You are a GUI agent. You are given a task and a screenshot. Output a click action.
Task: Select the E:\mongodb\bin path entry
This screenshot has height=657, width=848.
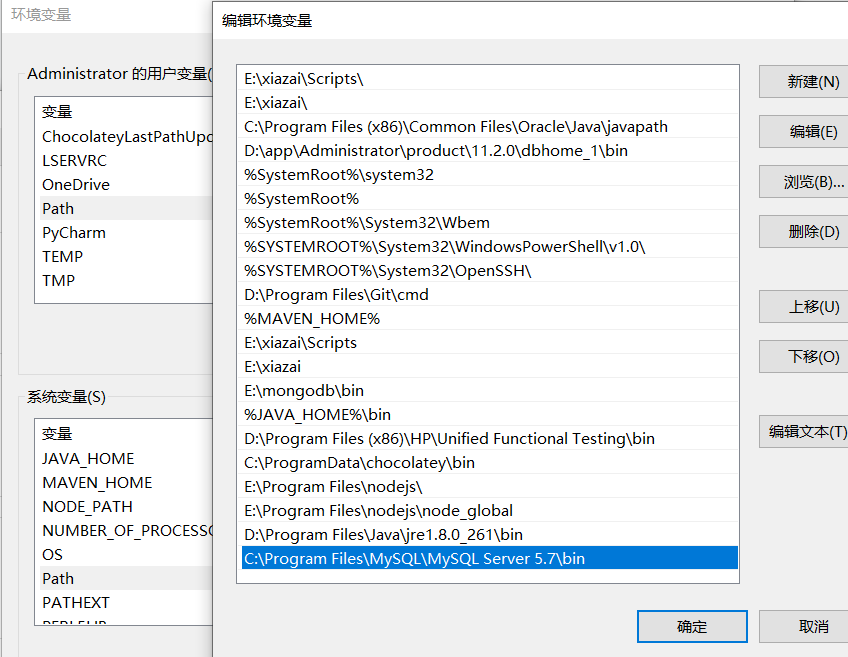[x=304, y=391]
